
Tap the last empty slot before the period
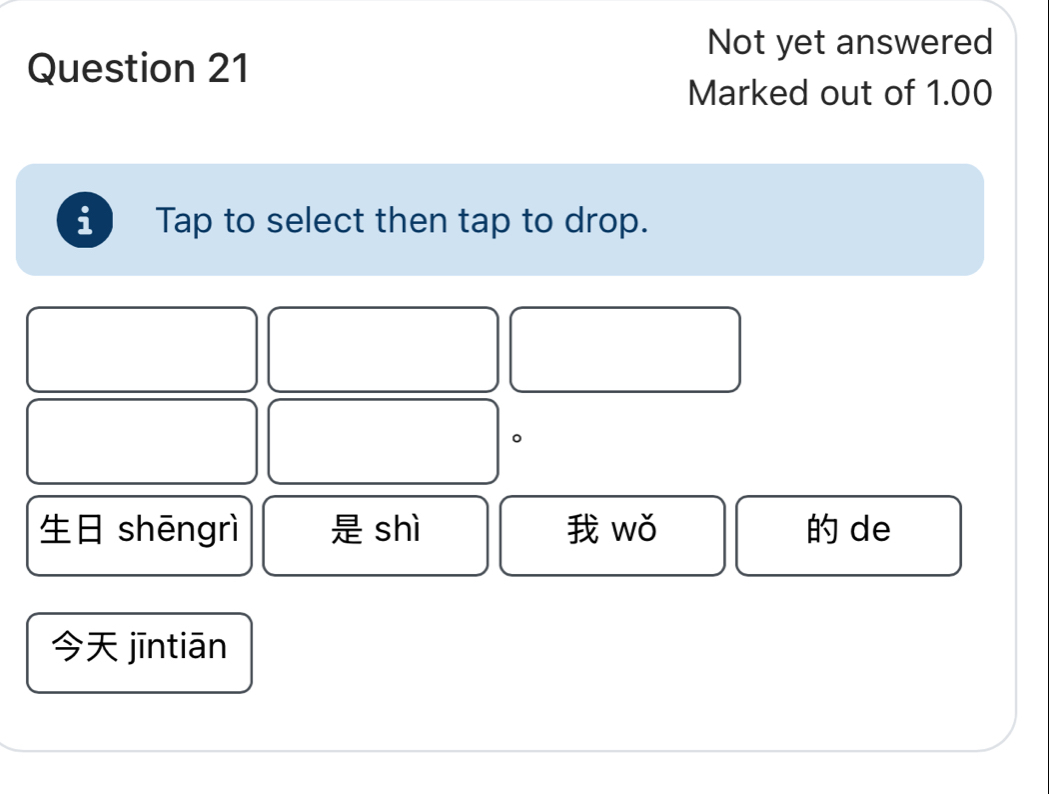click(x=383, y=440)
